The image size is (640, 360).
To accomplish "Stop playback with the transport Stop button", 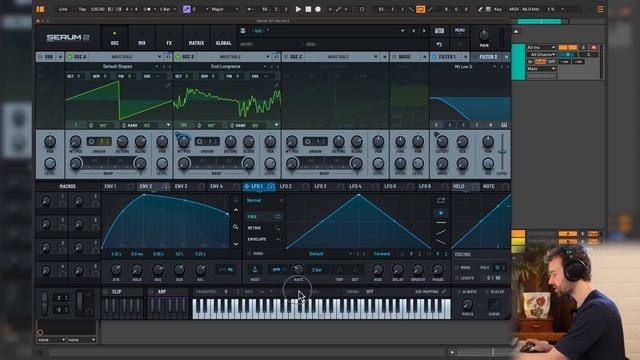I will (x=308, y=9).
